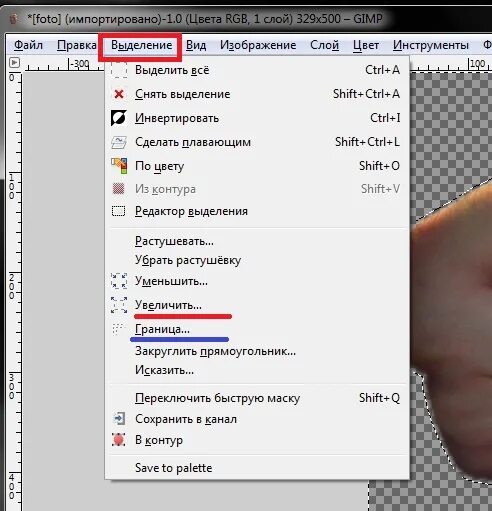Choose Снять выделение menu text
The image size is (492, 511).
[183, 94]
